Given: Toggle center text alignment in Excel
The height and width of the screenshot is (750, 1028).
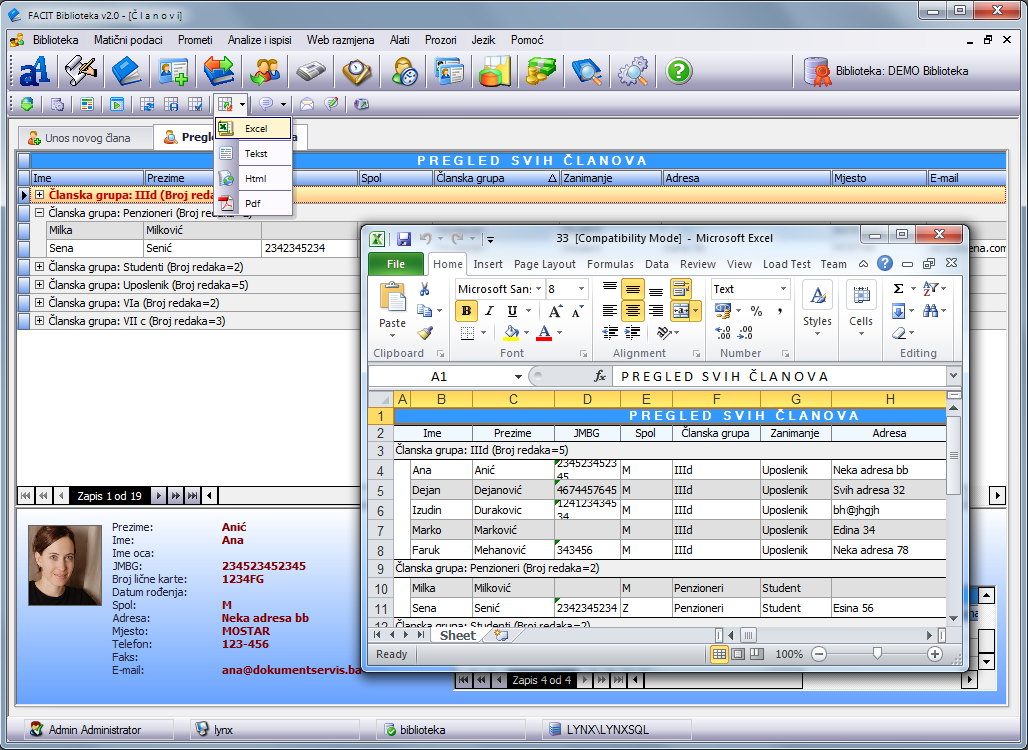Looking at the screenshot, I should point(632,311).
